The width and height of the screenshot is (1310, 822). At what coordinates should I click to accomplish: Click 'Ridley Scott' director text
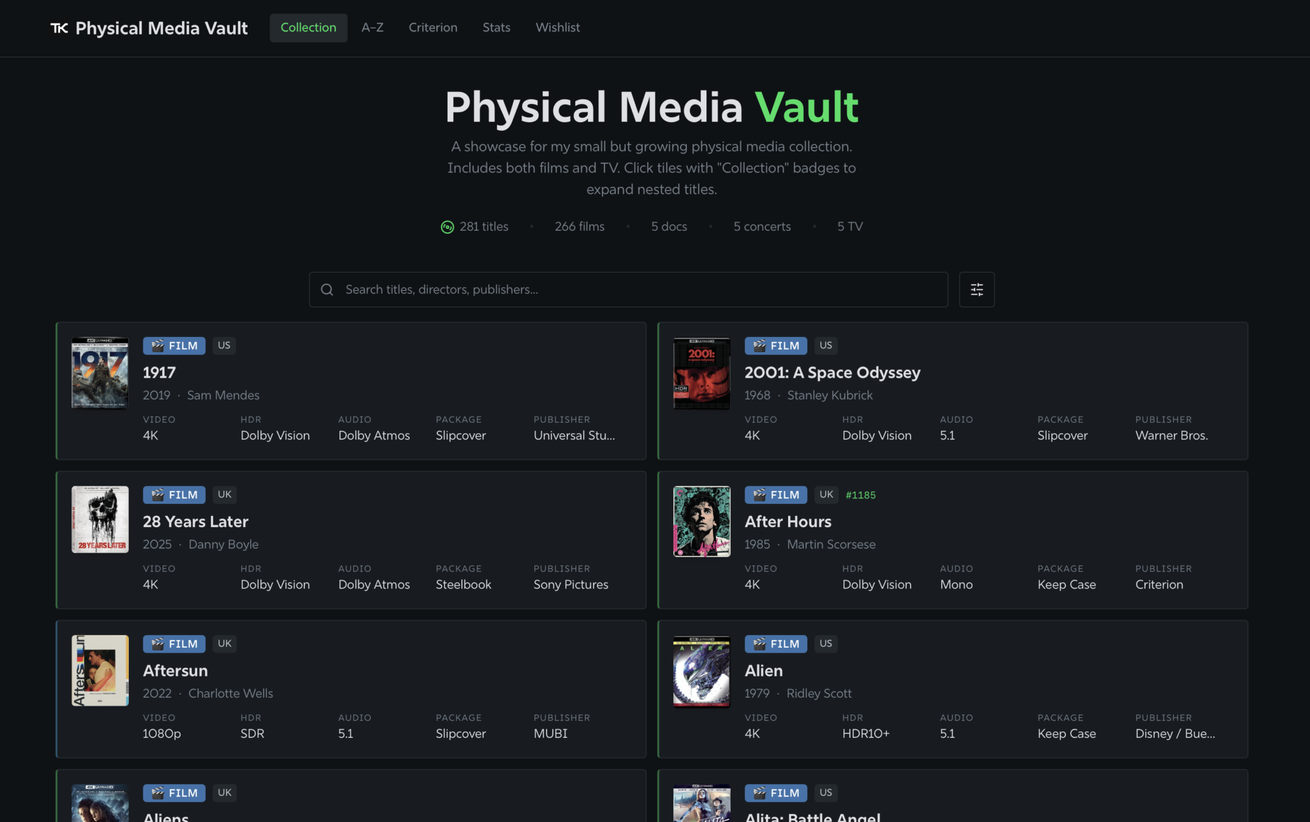tap(819, 693)
